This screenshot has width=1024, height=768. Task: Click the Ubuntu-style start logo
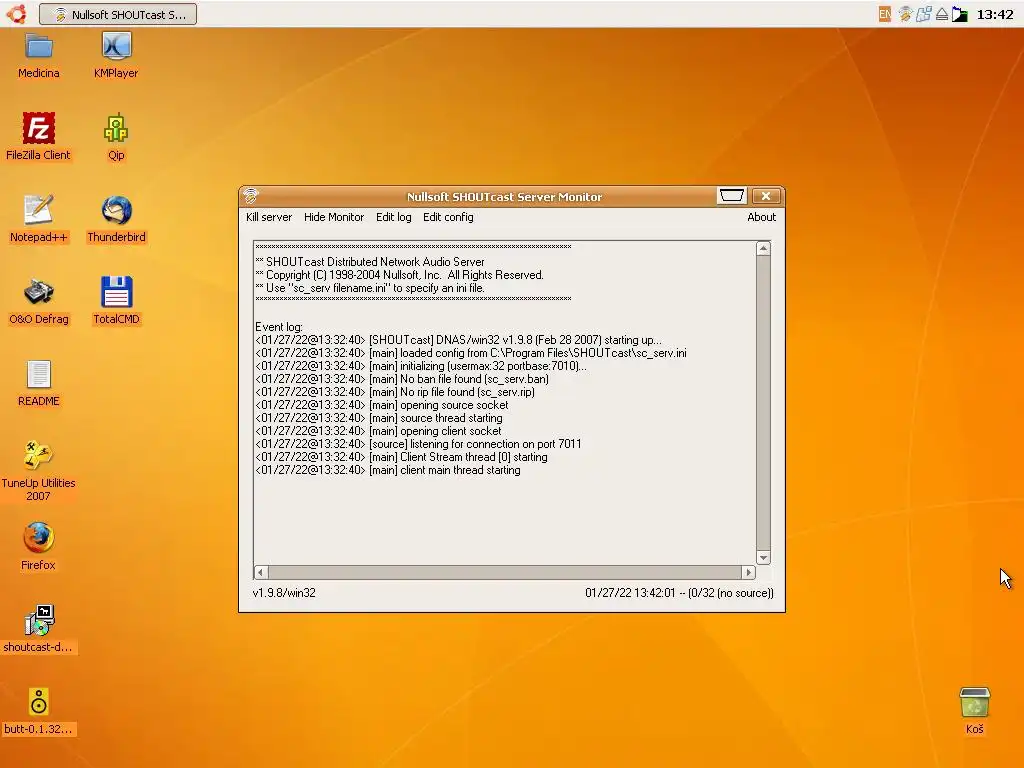click(16, 14)
